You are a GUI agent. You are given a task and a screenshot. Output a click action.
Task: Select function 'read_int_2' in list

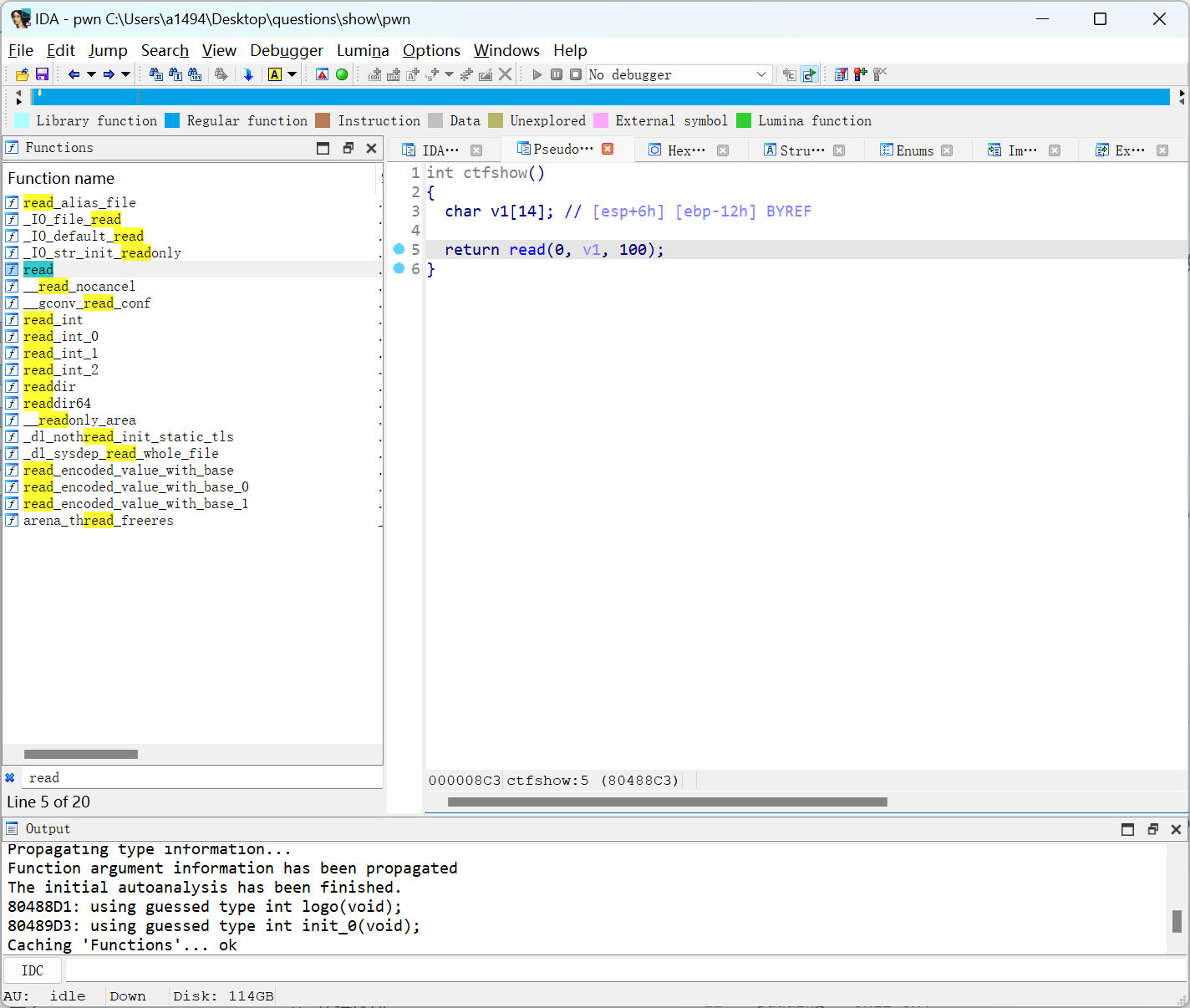pos(192,369)
